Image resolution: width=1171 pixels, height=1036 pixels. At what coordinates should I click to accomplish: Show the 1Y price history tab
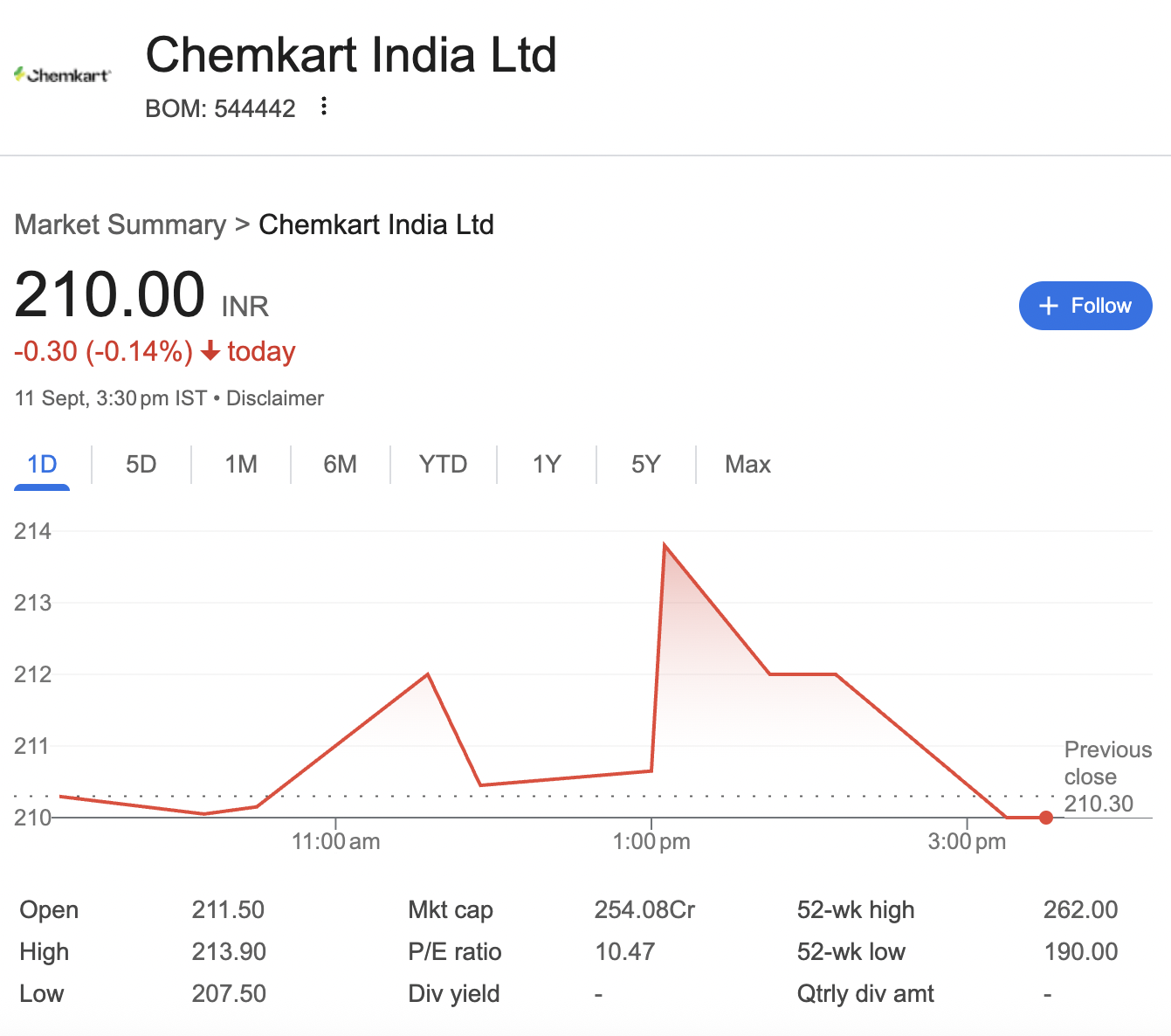pyautogui.click(x=547, y=464)
